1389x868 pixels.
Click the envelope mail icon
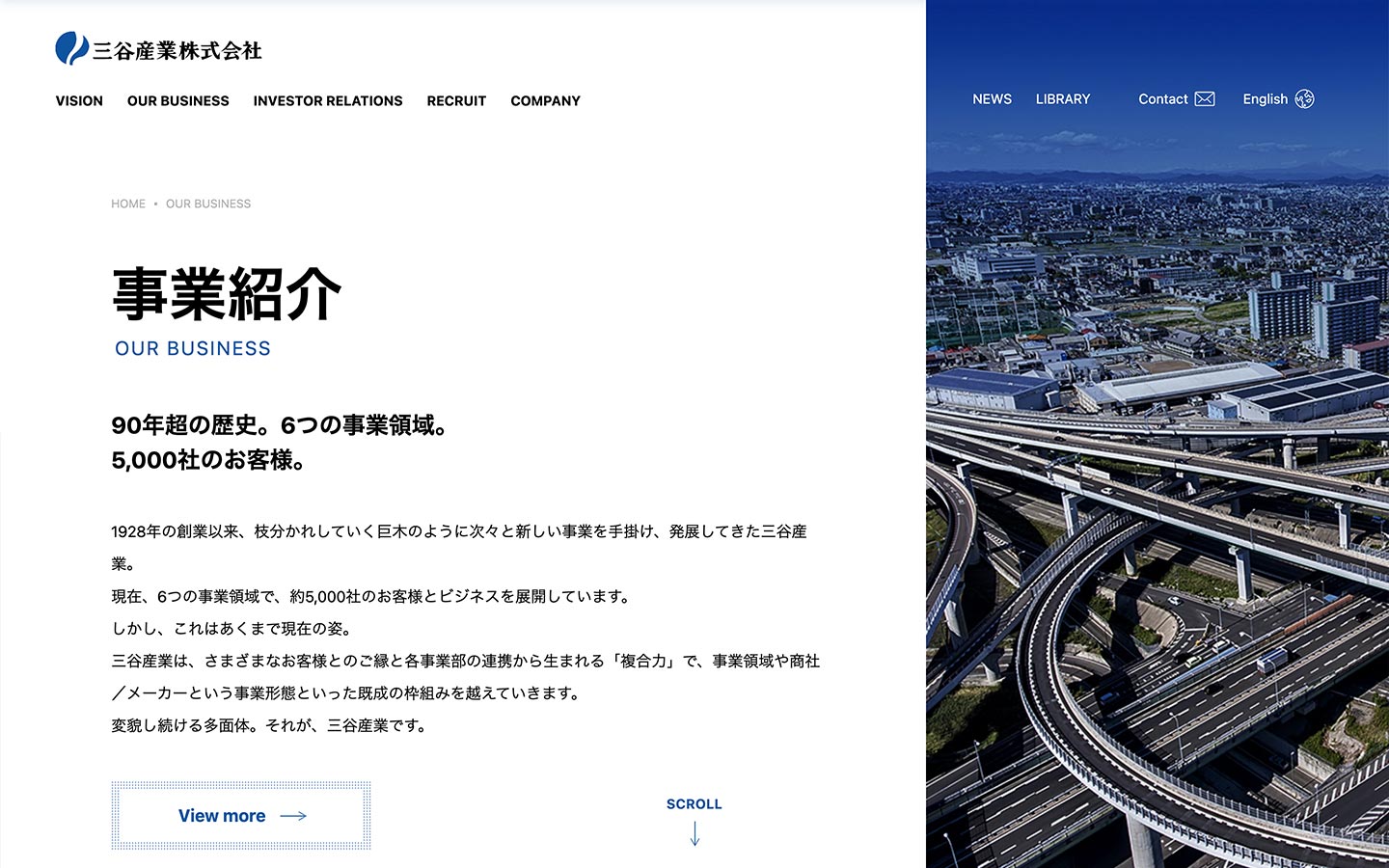pos(1205,99)
